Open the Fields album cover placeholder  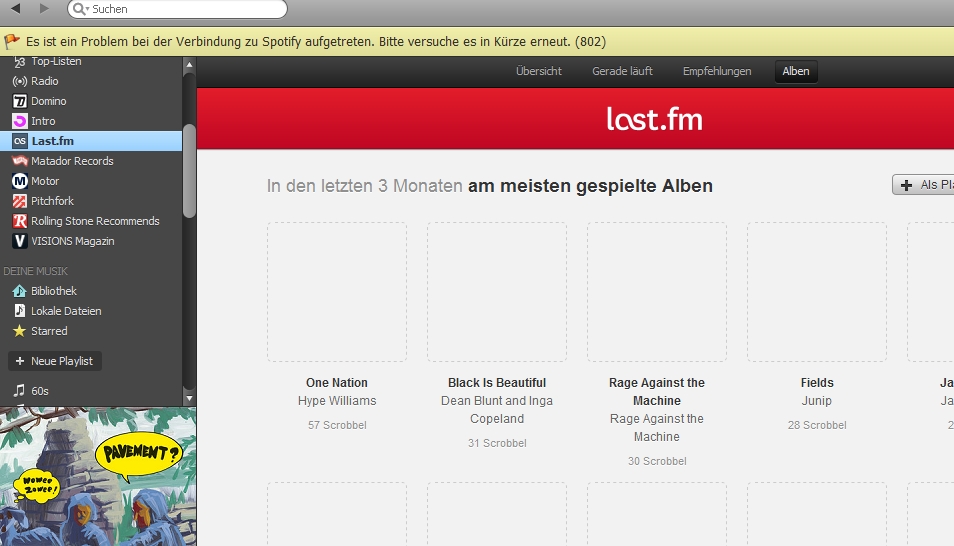pyautogui.click(x=817, y=292)
